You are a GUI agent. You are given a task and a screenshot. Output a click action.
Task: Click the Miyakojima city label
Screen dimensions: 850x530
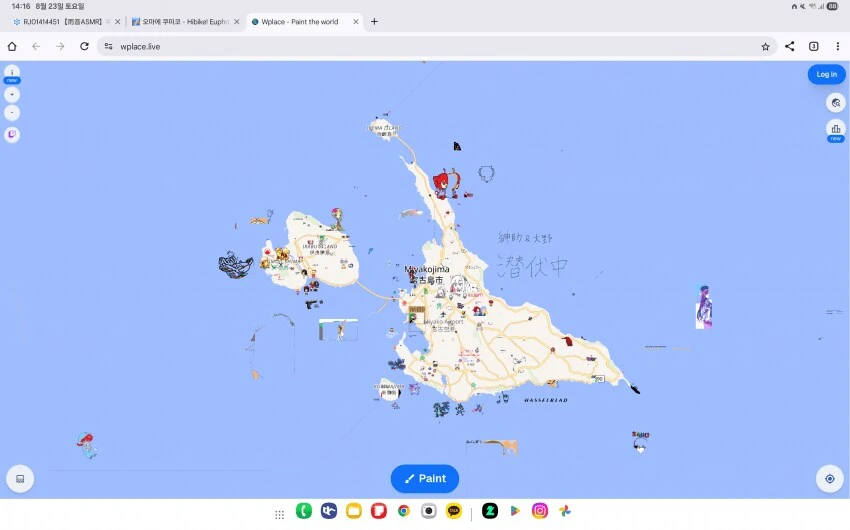tap(427, 274)
